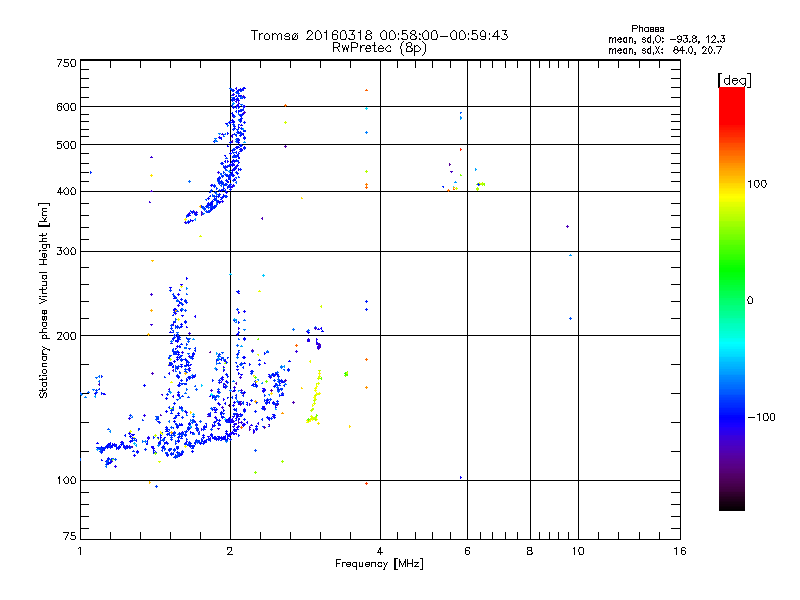Click the 'Stationary phase Virtual Height [km]' axis label
Screen dimensions: 800x600
pos(43,300)
